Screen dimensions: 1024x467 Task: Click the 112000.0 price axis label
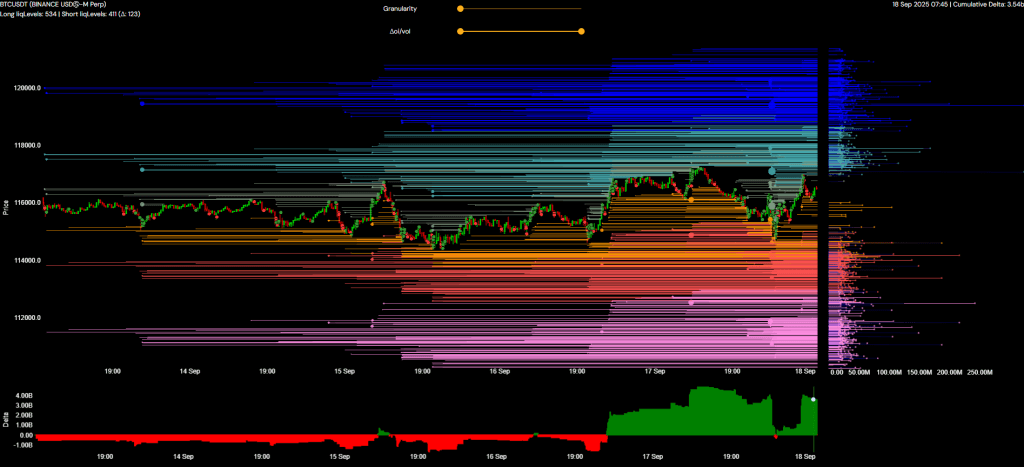(x=27, y=318)
